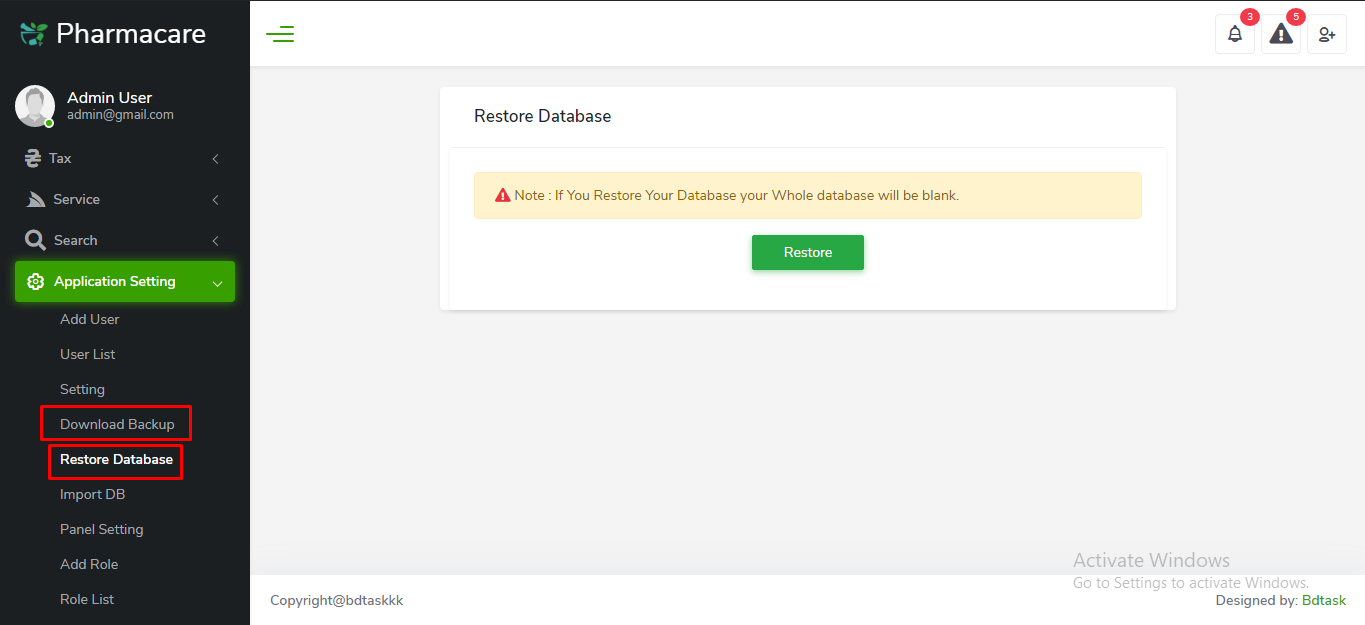Click the Tax currency icon in the sidebar

(x=32, y=158)
